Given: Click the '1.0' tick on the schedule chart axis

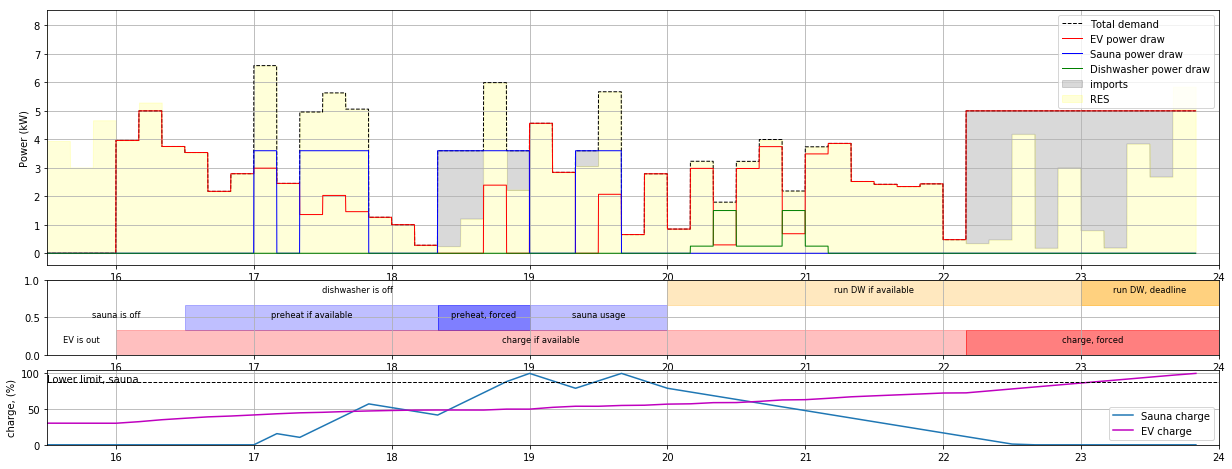Looking at the screenshot, I should 32,281.
